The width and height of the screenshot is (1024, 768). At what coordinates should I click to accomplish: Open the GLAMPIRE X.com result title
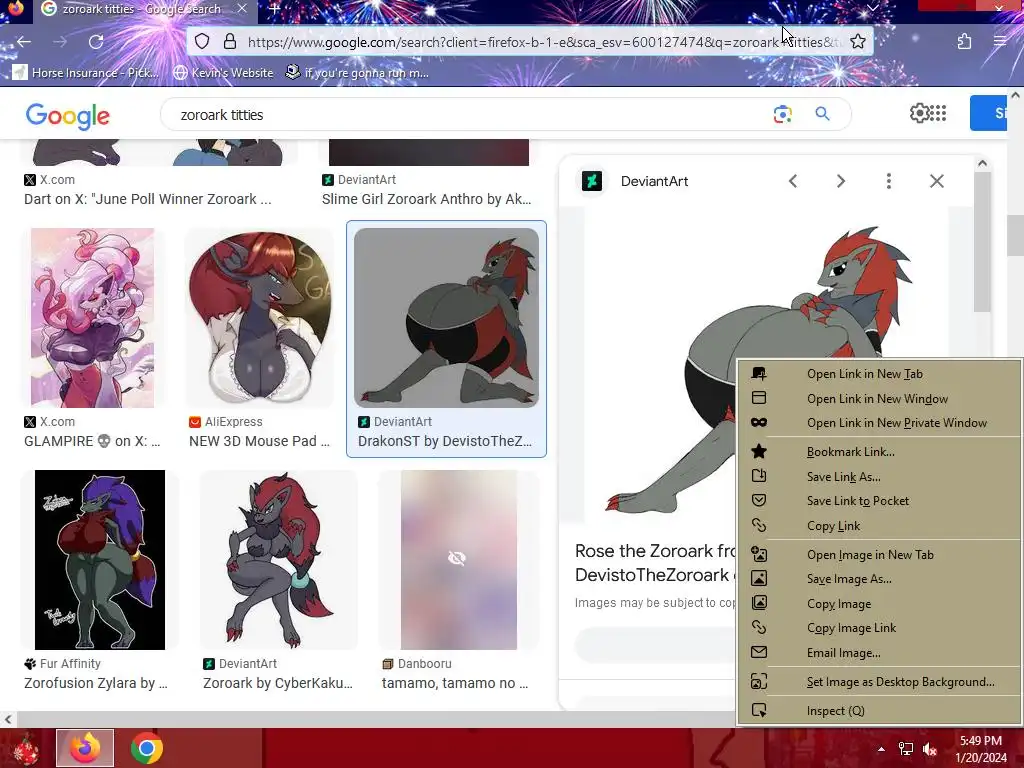click(x=92, y=441)
